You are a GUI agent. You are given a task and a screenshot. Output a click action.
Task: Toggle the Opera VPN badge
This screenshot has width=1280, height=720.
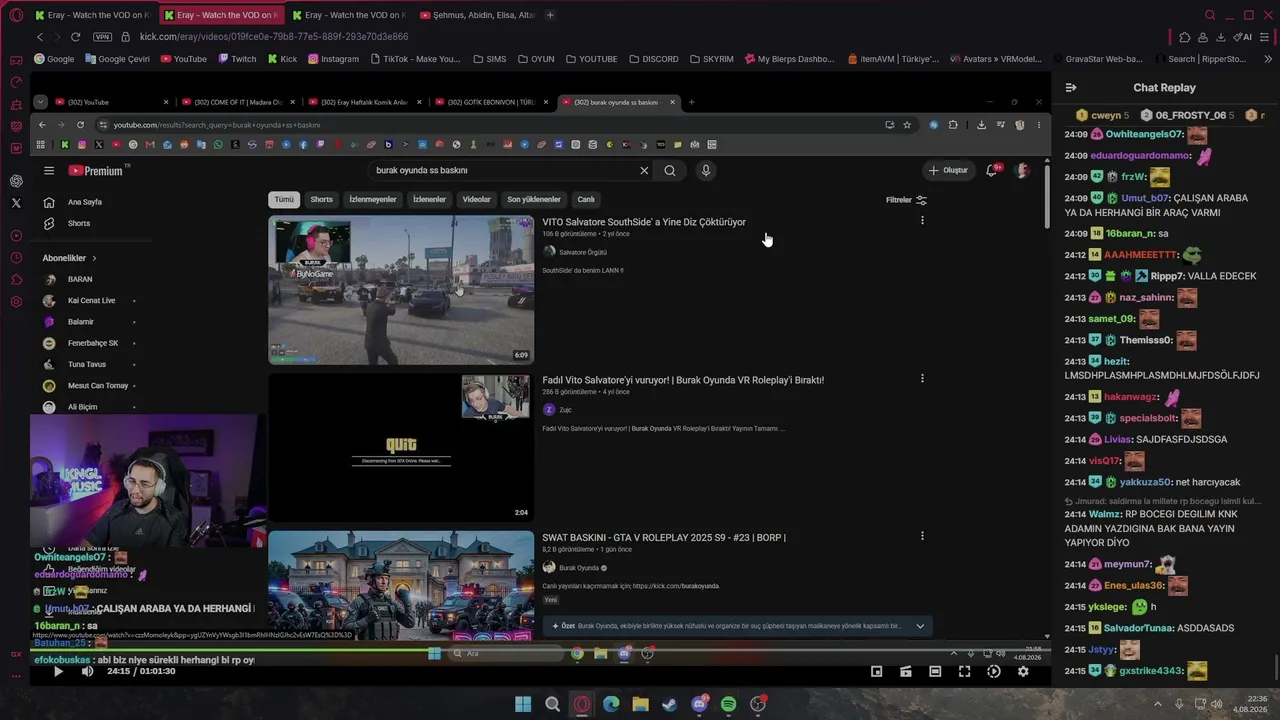point(102,37)
